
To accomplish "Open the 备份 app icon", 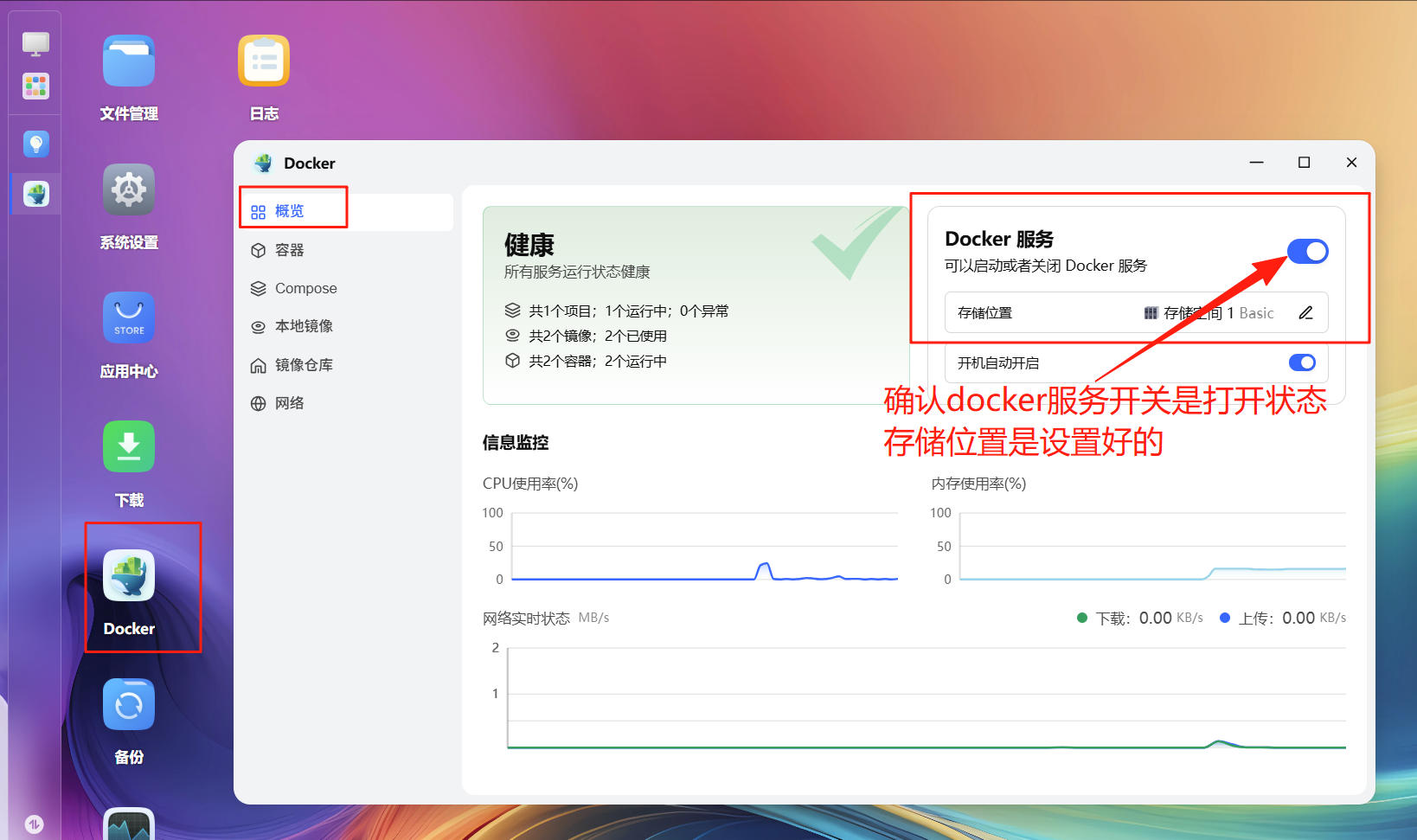I will [x=129, y=704].
